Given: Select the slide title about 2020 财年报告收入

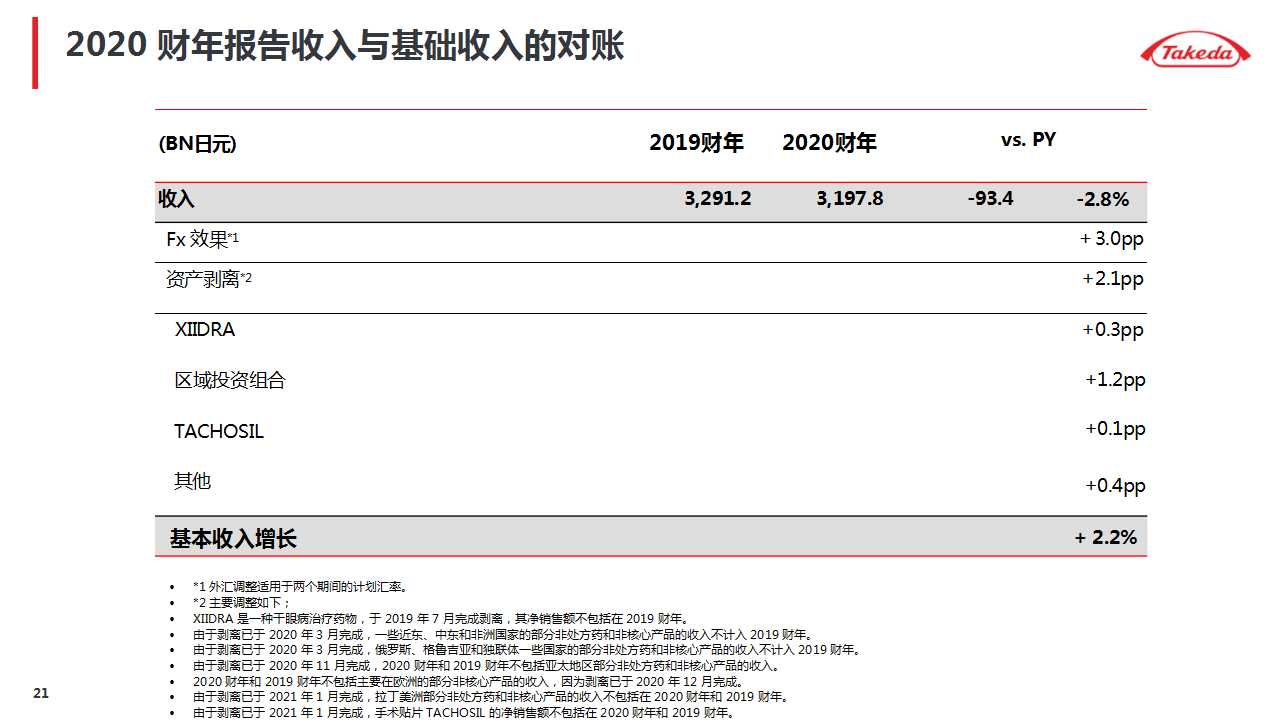Looking at the screenshot, I should [344, 46].
